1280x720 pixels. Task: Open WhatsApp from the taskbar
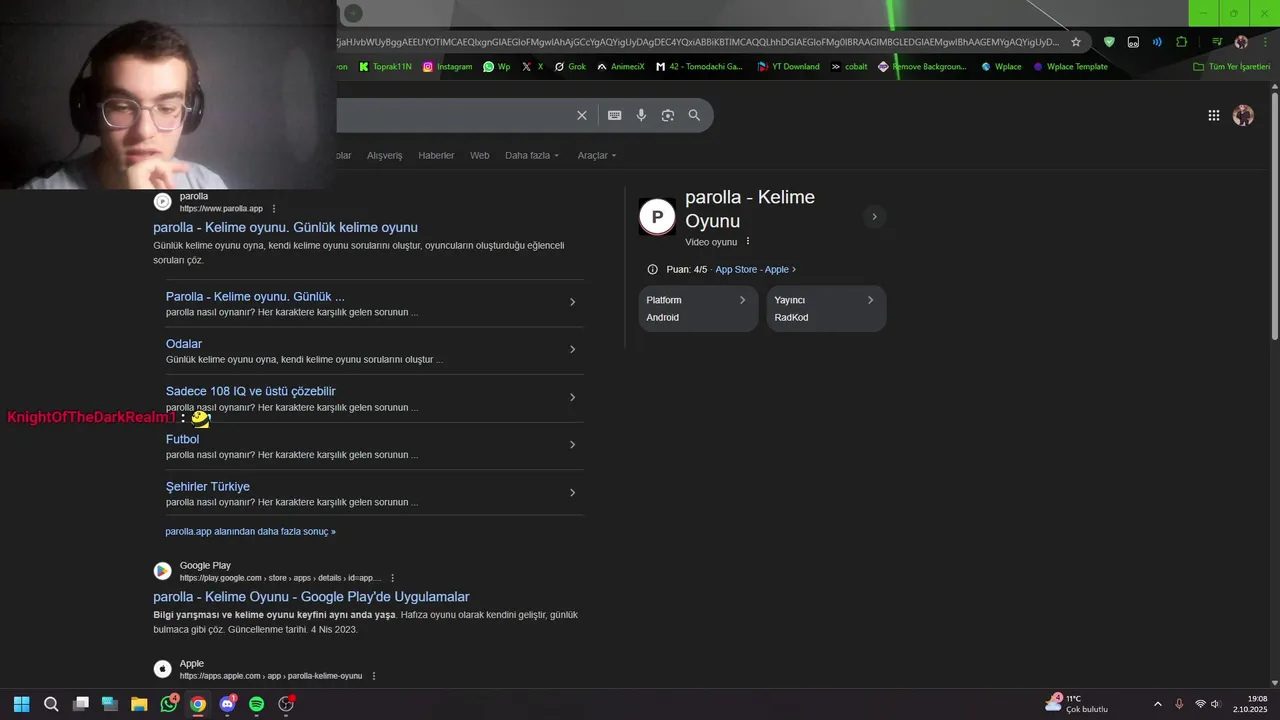click(169, 704)
